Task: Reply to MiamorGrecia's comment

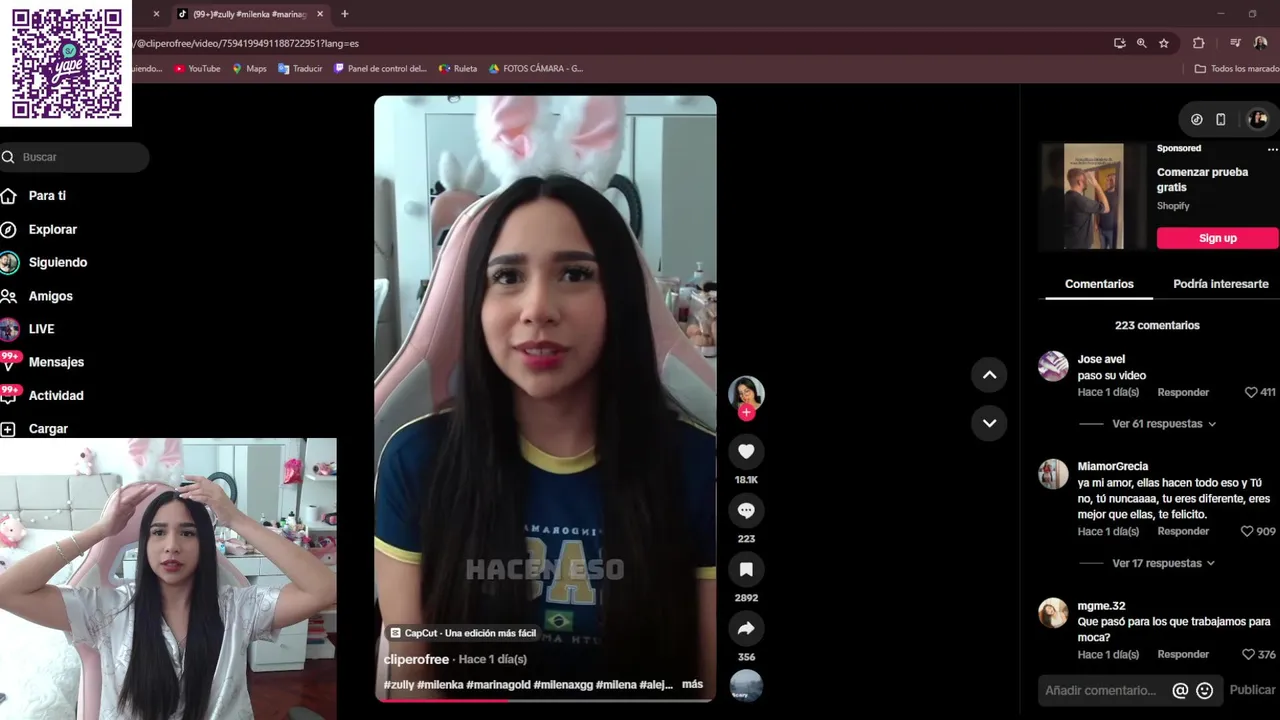Action: 1183,531
